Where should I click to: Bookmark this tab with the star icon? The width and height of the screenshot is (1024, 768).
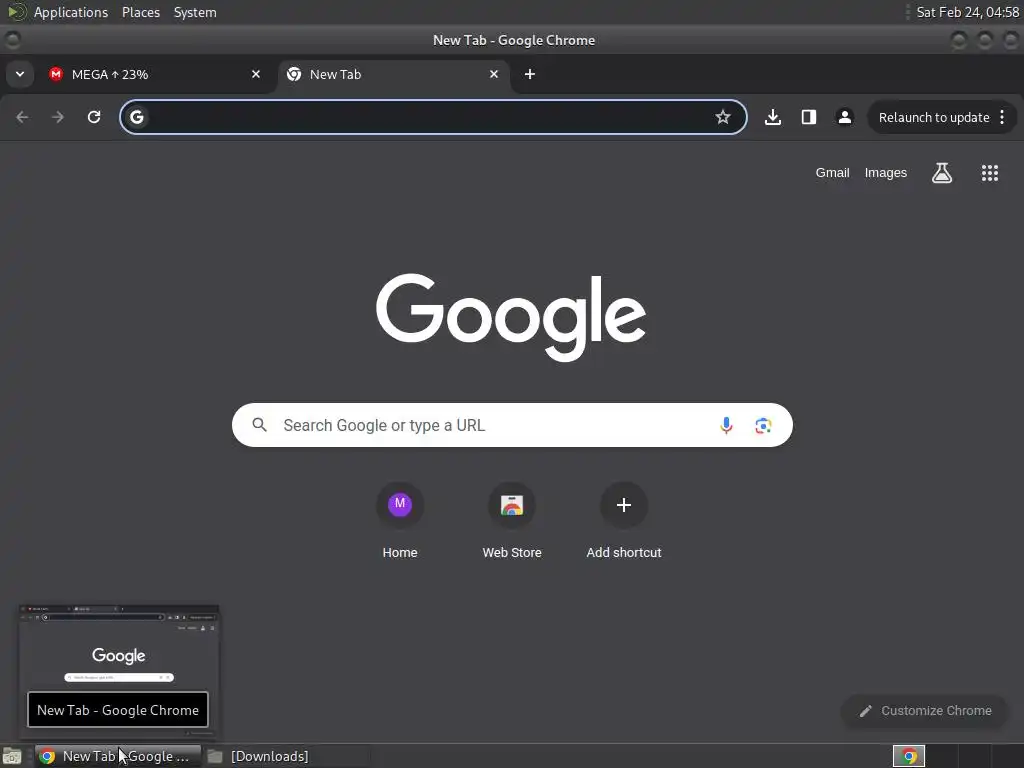coord(722,117)
